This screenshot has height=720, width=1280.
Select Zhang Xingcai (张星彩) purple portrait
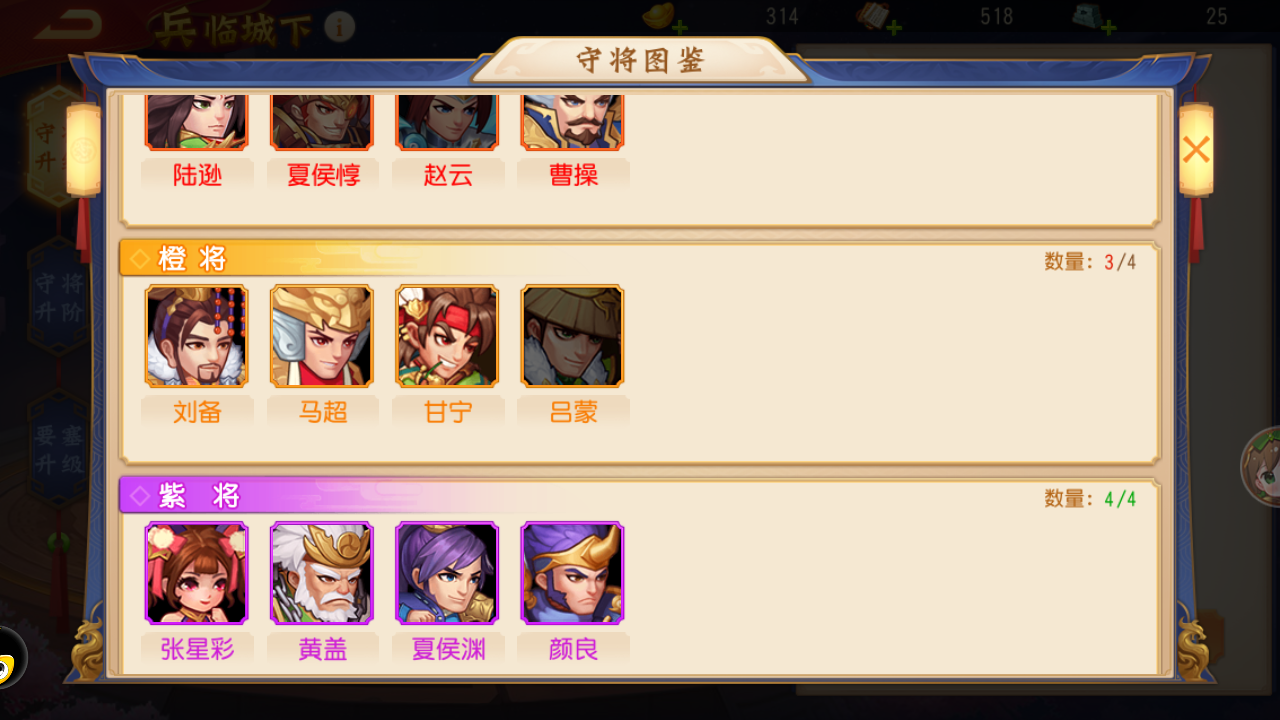(197, 573)
